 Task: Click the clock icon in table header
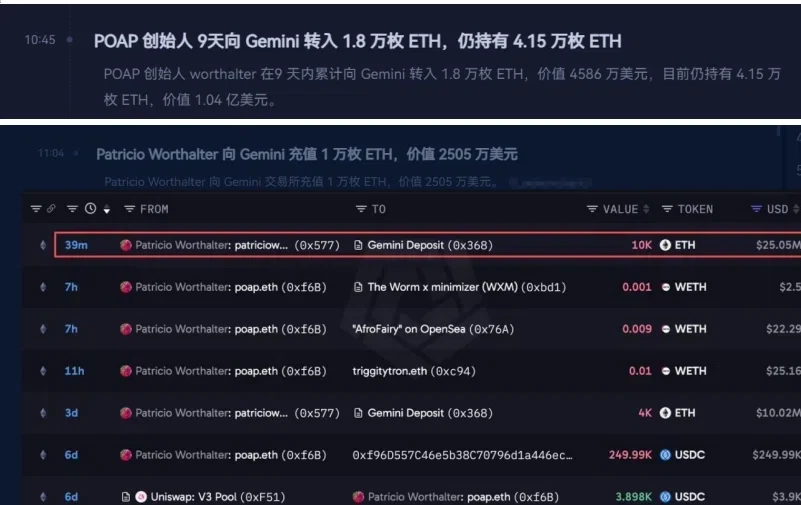tap(90, 208)
